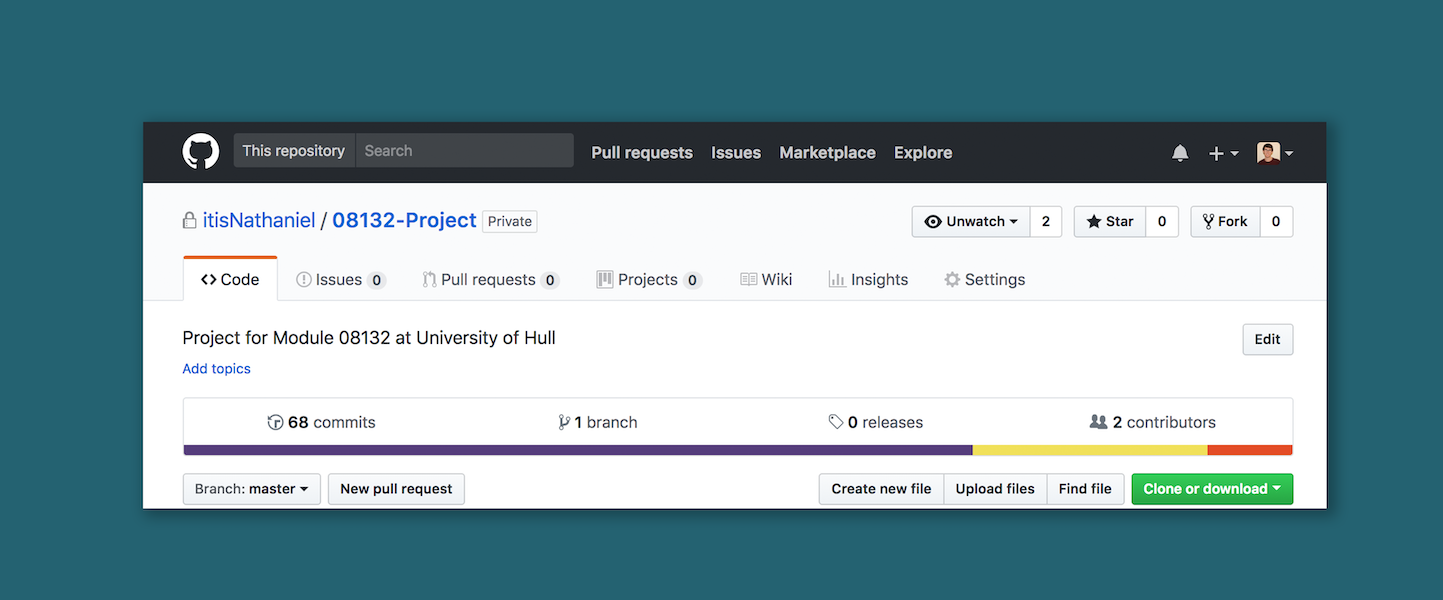Click the branch icon beside 1 branch
The height and width of the screenshot is (600, 1443).
[x=564, y=422]
